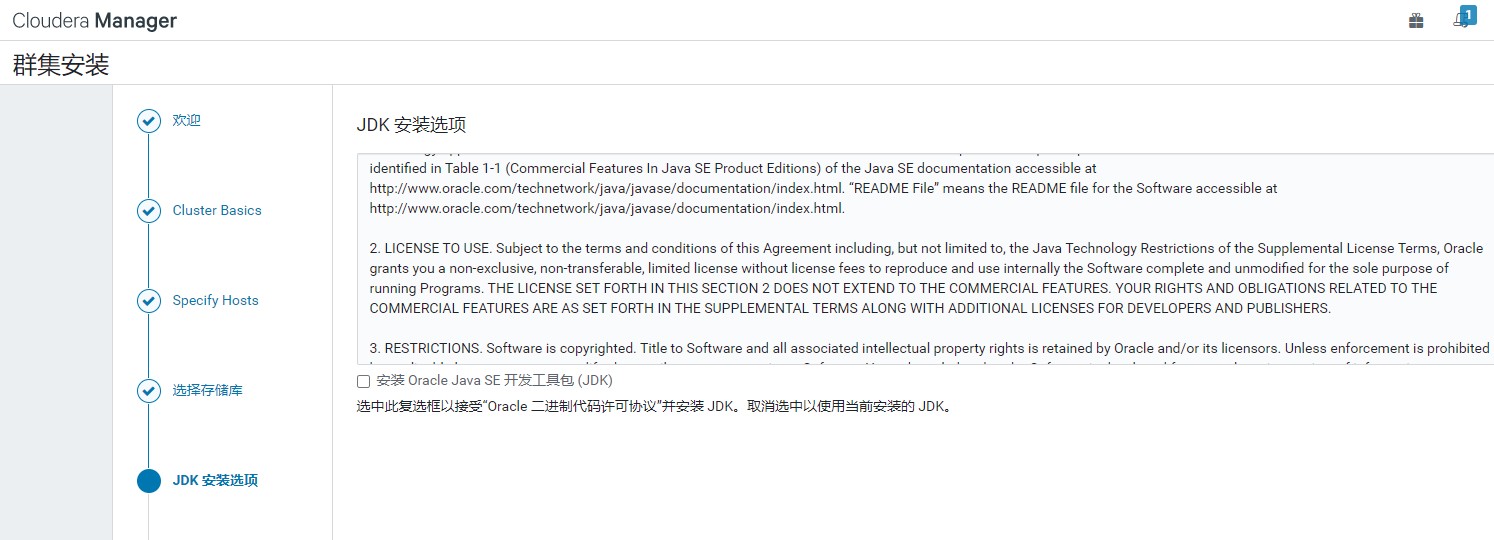Select the 选择存储库 checkmark circle

148,391
